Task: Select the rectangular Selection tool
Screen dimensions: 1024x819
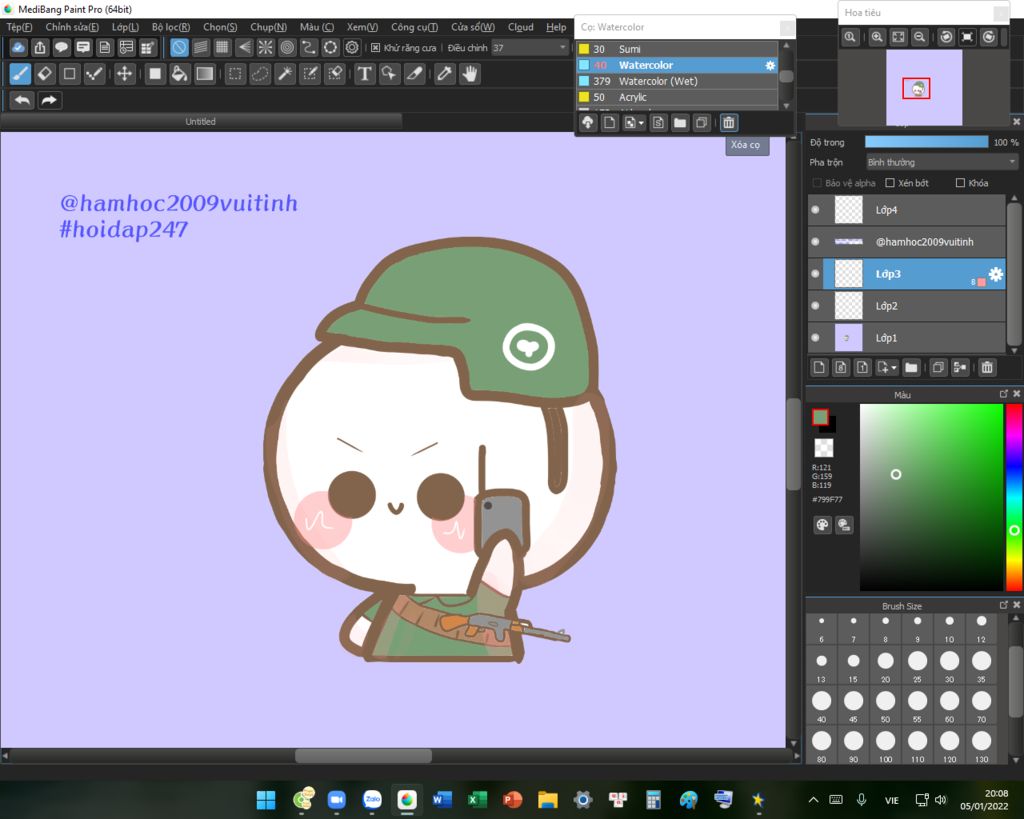Action: click(235, 74)
